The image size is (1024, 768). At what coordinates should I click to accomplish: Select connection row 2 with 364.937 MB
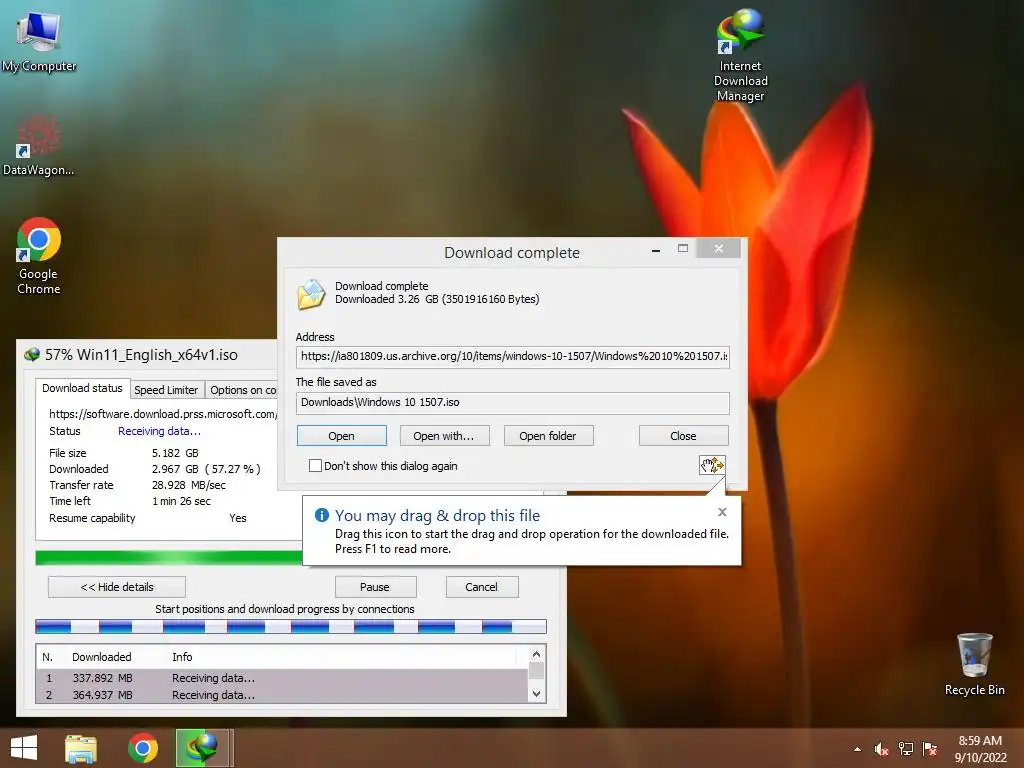pos(282,695)
